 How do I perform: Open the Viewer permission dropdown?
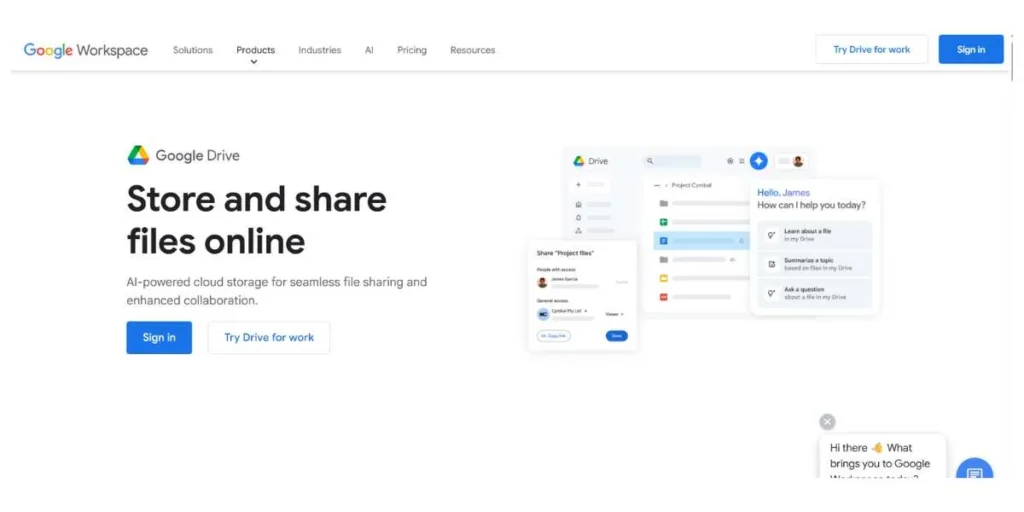tap(614, 314)
